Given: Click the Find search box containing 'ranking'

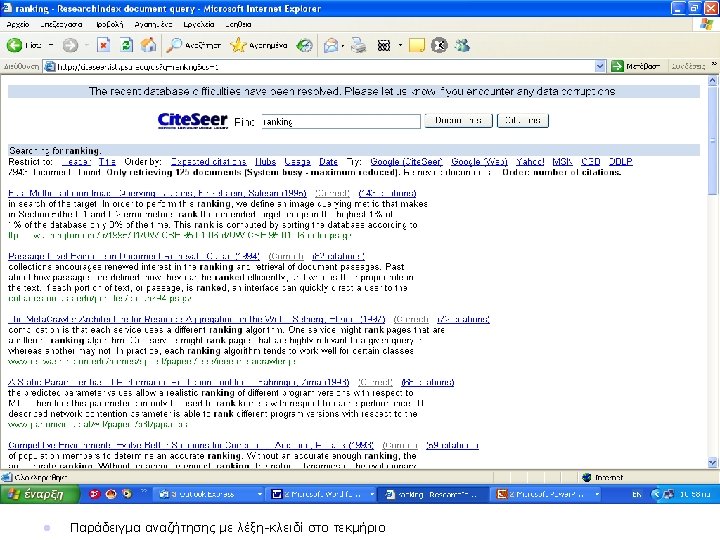Looking at the screenshot, I should [341, 122].
